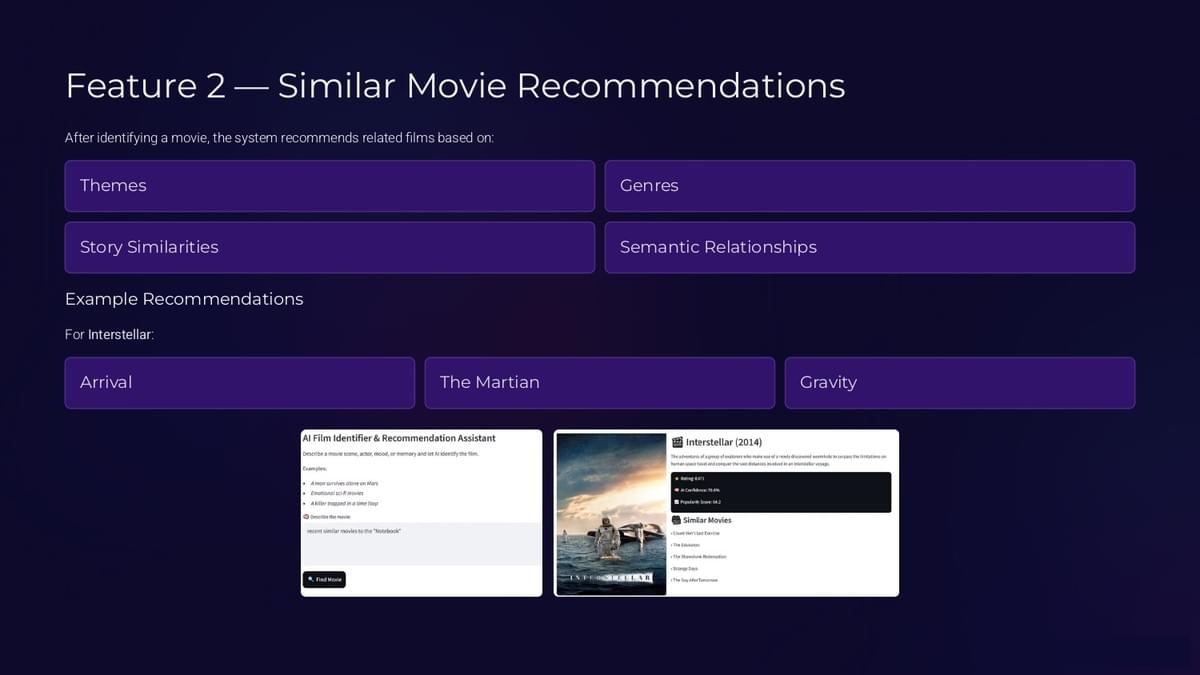
Task: Click The Martian recommendation card
Action: click(600, 383)
